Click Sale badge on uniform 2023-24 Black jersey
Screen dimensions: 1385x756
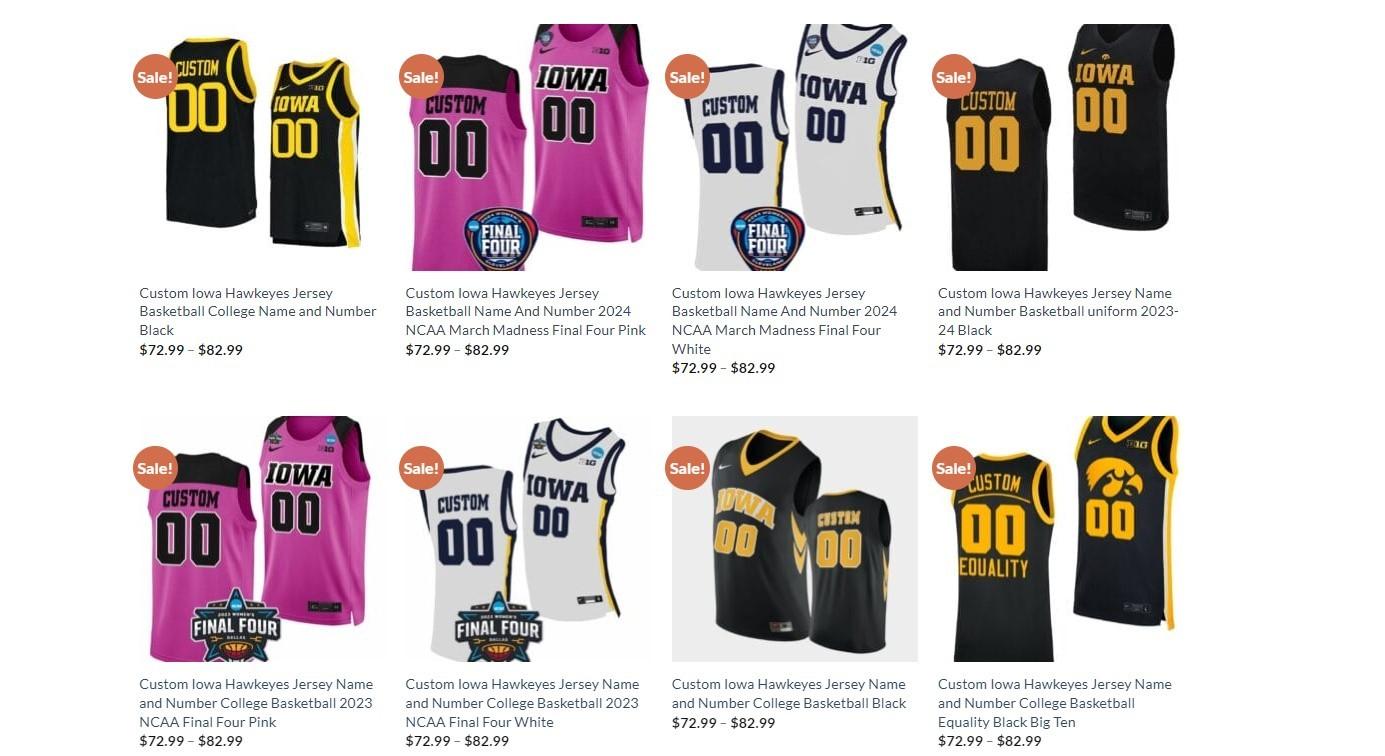pos(954,76)
